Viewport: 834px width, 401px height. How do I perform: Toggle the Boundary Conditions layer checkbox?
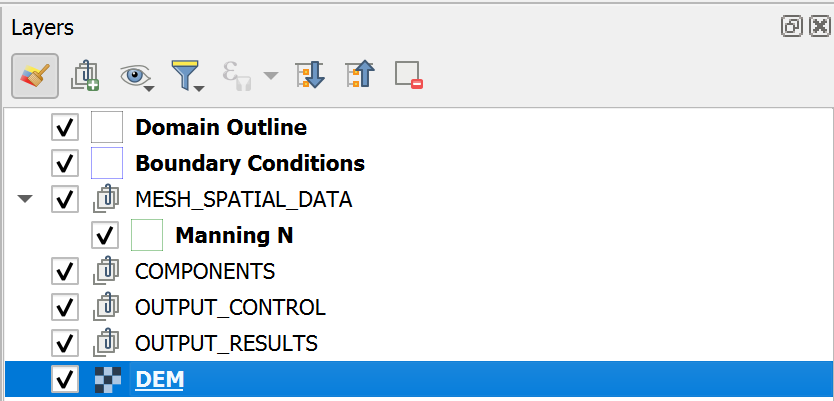pos(65,163)
